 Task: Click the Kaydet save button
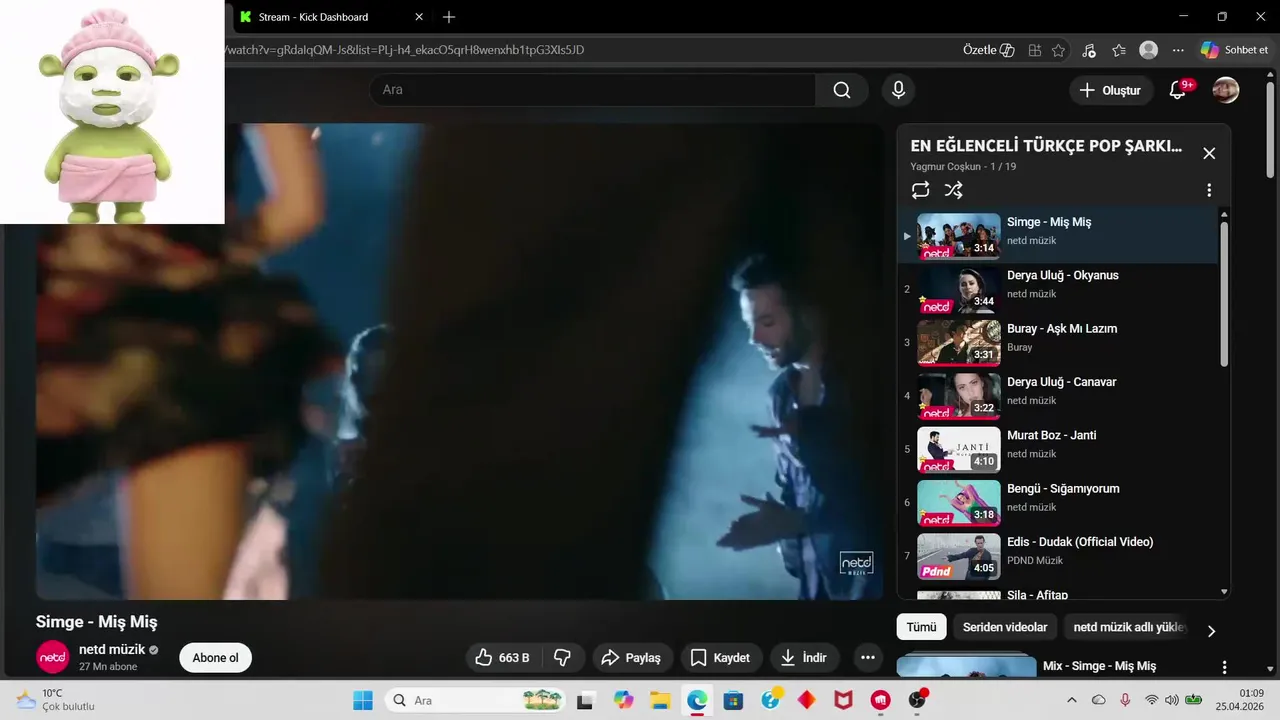tap(721, 657)
